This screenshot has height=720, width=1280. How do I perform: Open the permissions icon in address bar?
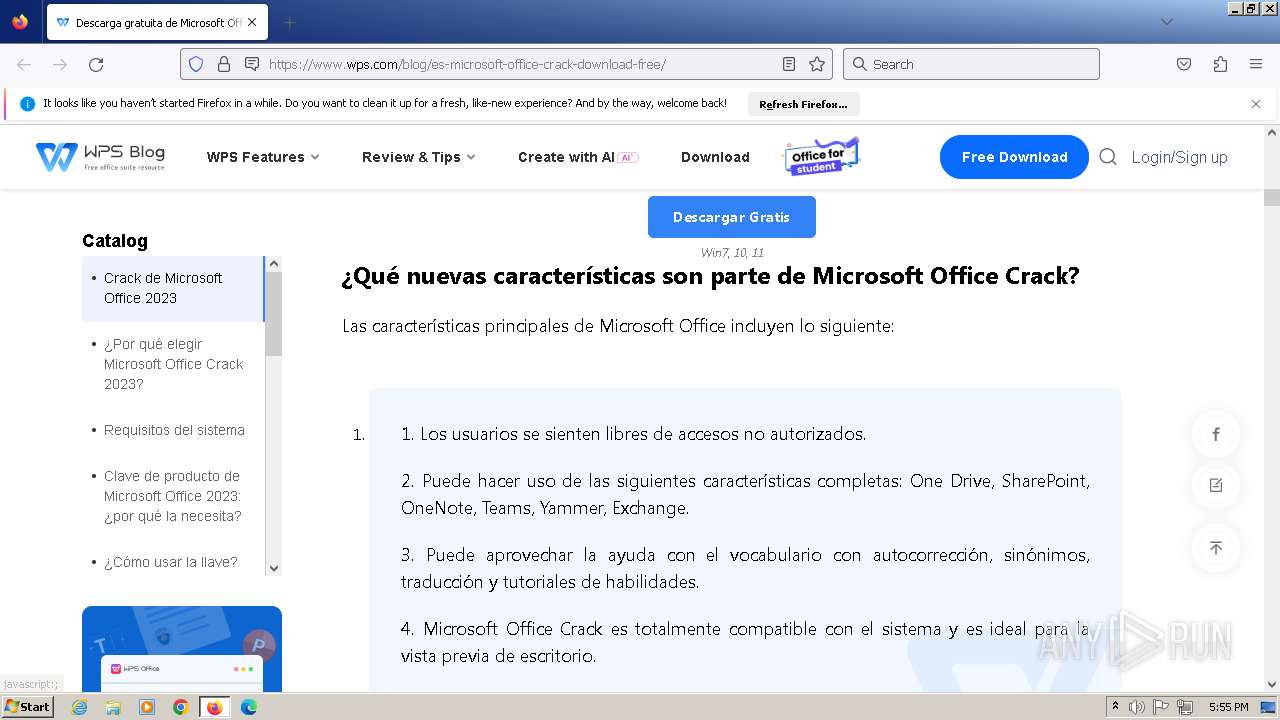pyautogui.click(x=252, y=64)
